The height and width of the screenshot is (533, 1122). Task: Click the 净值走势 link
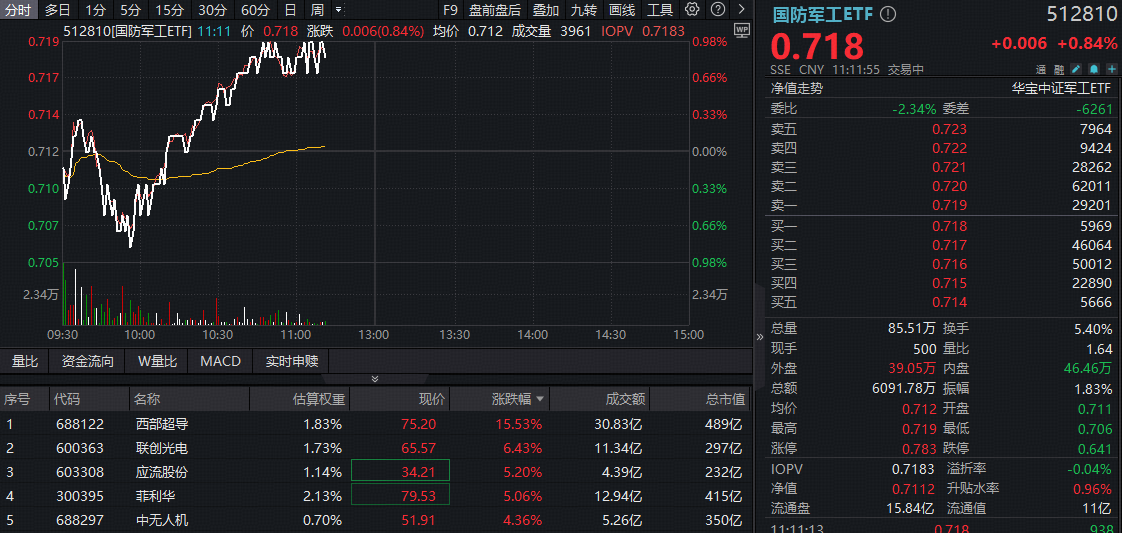[x=796, y=88]
